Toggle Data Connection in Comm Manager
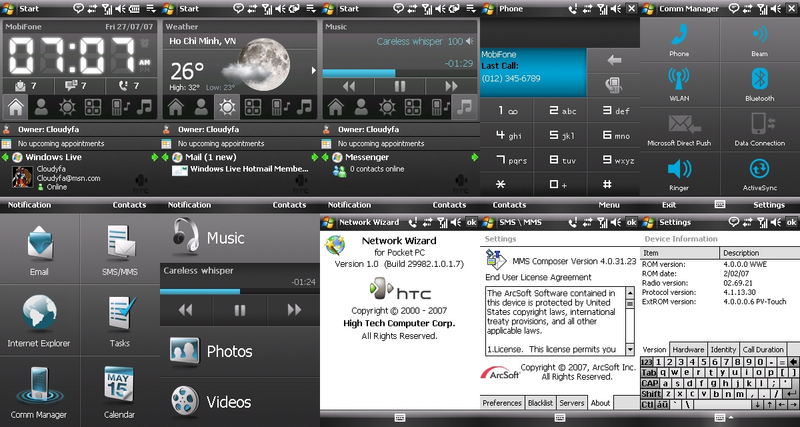The width and height of the screenshot is (800, 427). (760, 129)
